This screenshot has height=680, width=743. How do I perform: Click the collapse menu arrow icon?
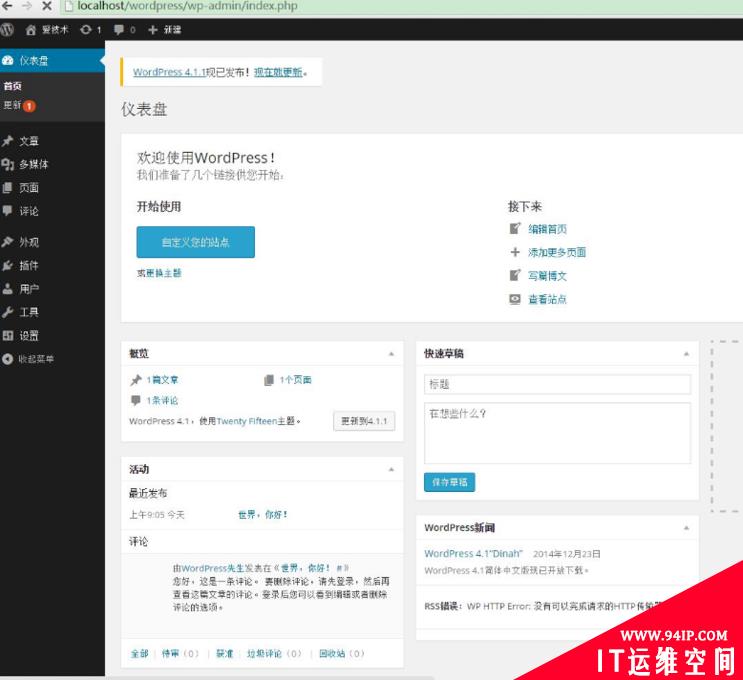[x=8, y=359]
